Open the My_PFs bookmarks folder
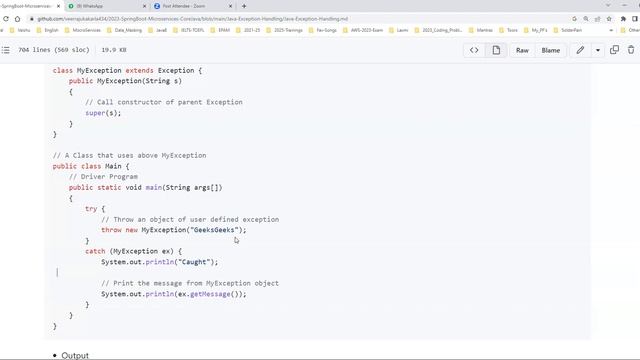The image size is (640, 360). (536, 30)
